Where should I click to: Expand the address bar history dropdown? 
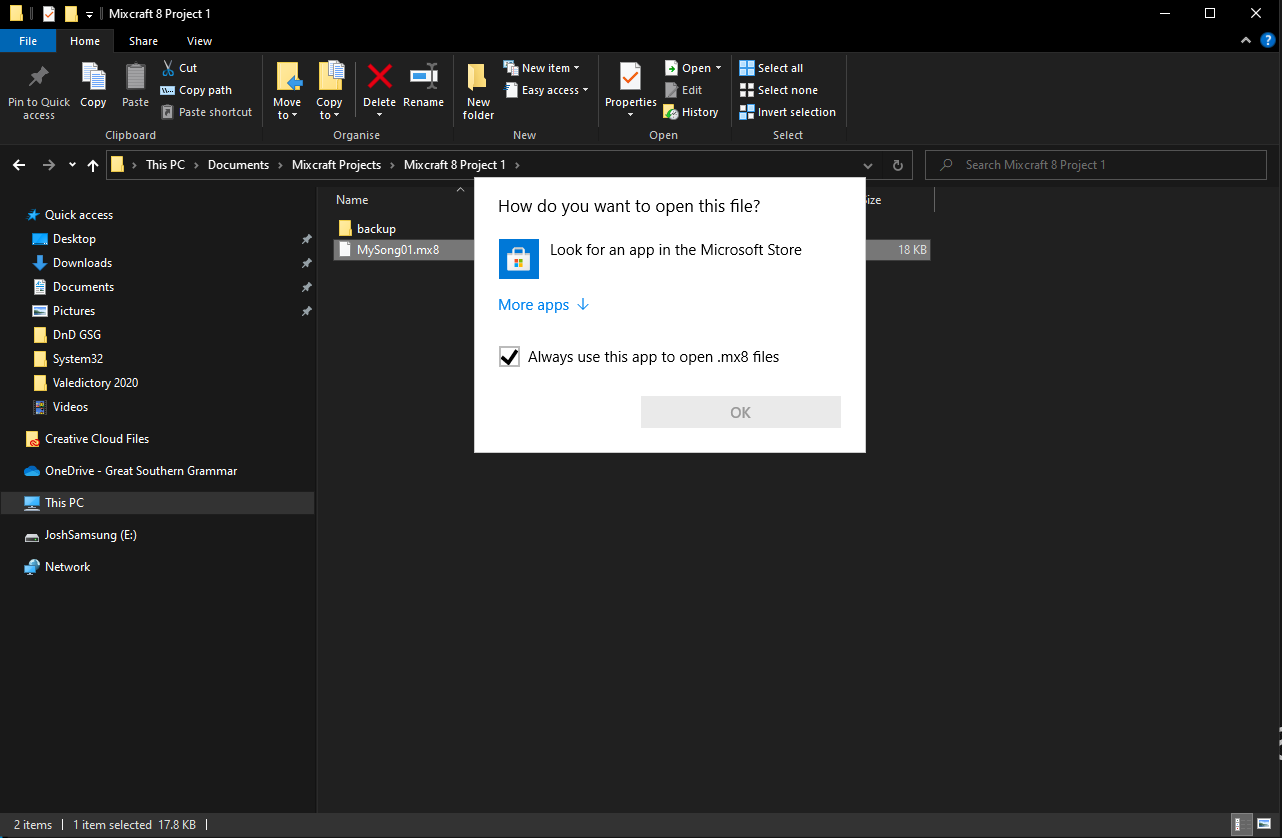pos(866,165)
